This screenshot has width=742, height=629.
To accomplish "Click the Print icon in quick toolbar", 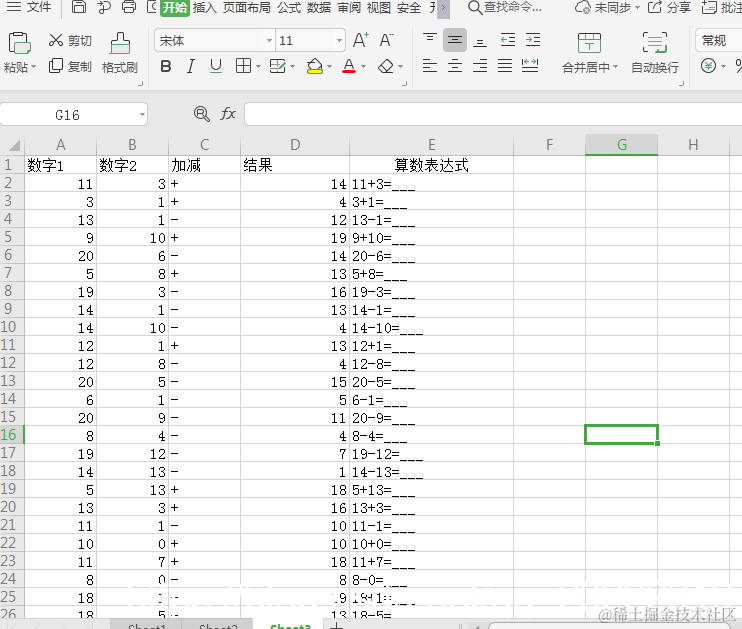I will (x=129, y=7).
